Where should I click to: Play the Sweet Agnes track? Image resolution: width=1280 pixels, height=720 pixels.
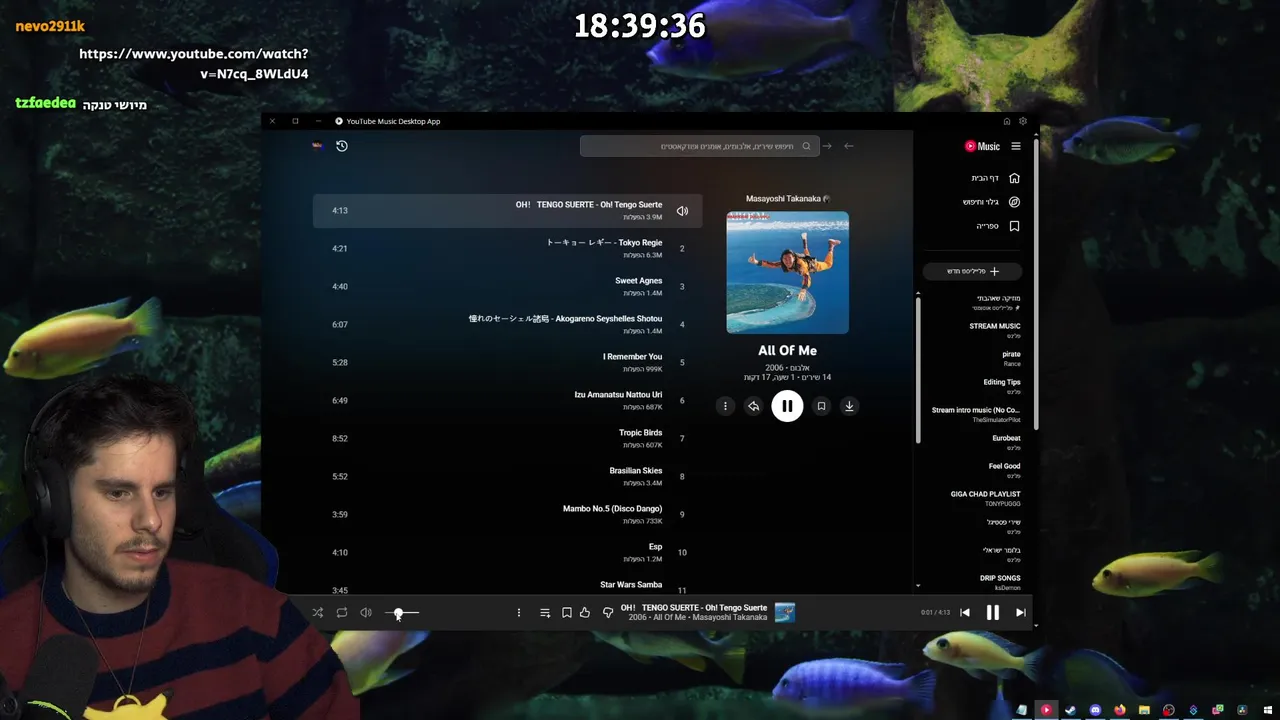507,286
